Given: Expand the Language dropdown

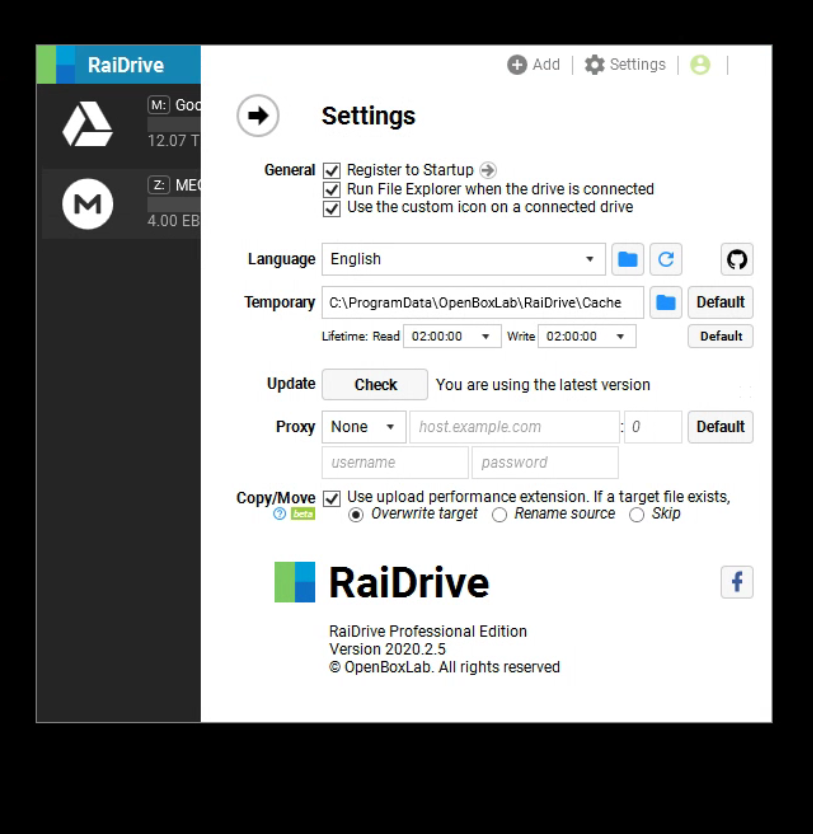Looking at the screenshot, I should pyautogui.click(x=463, y=259).
